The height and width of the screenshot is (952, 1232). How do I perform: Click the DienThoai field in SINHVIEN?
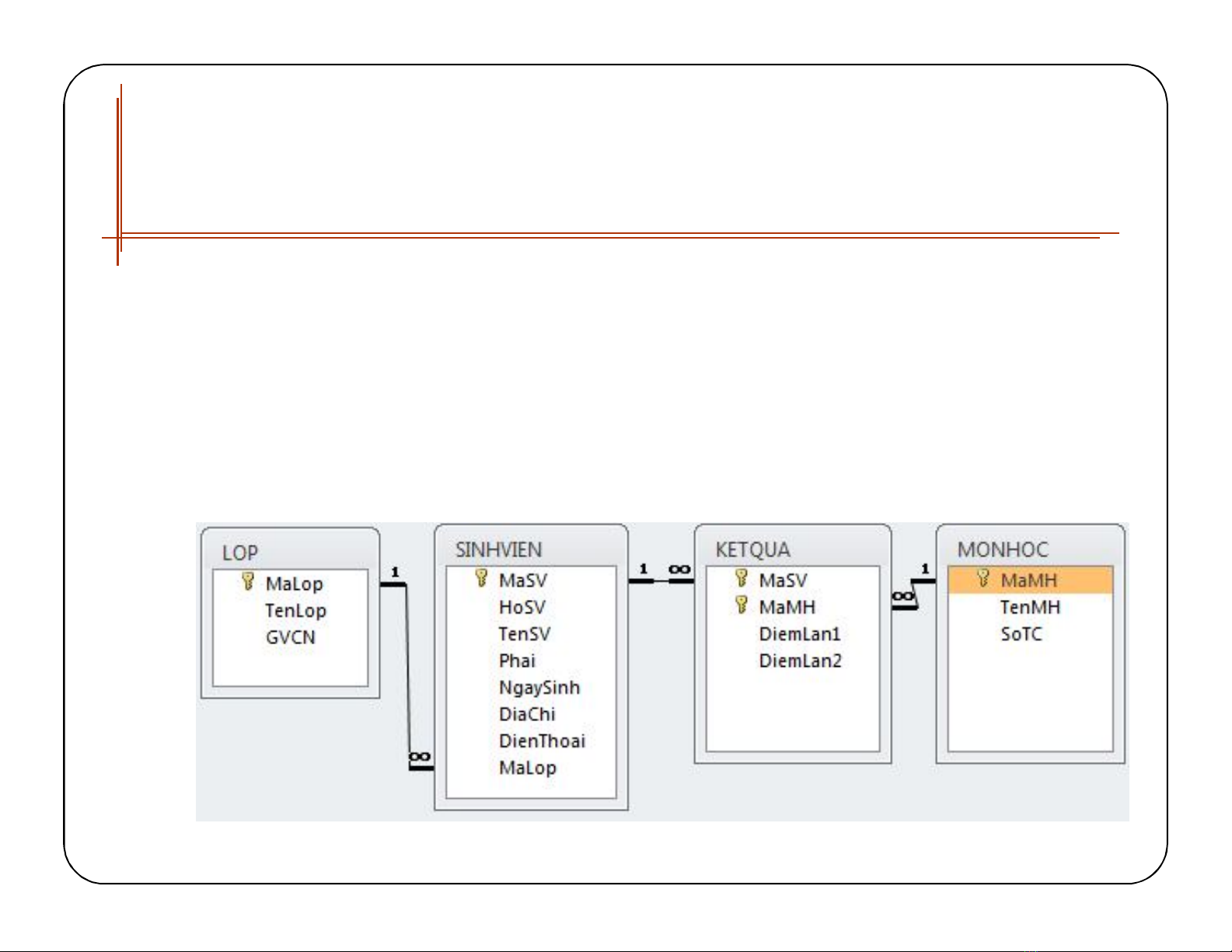[x=542, y=741]
